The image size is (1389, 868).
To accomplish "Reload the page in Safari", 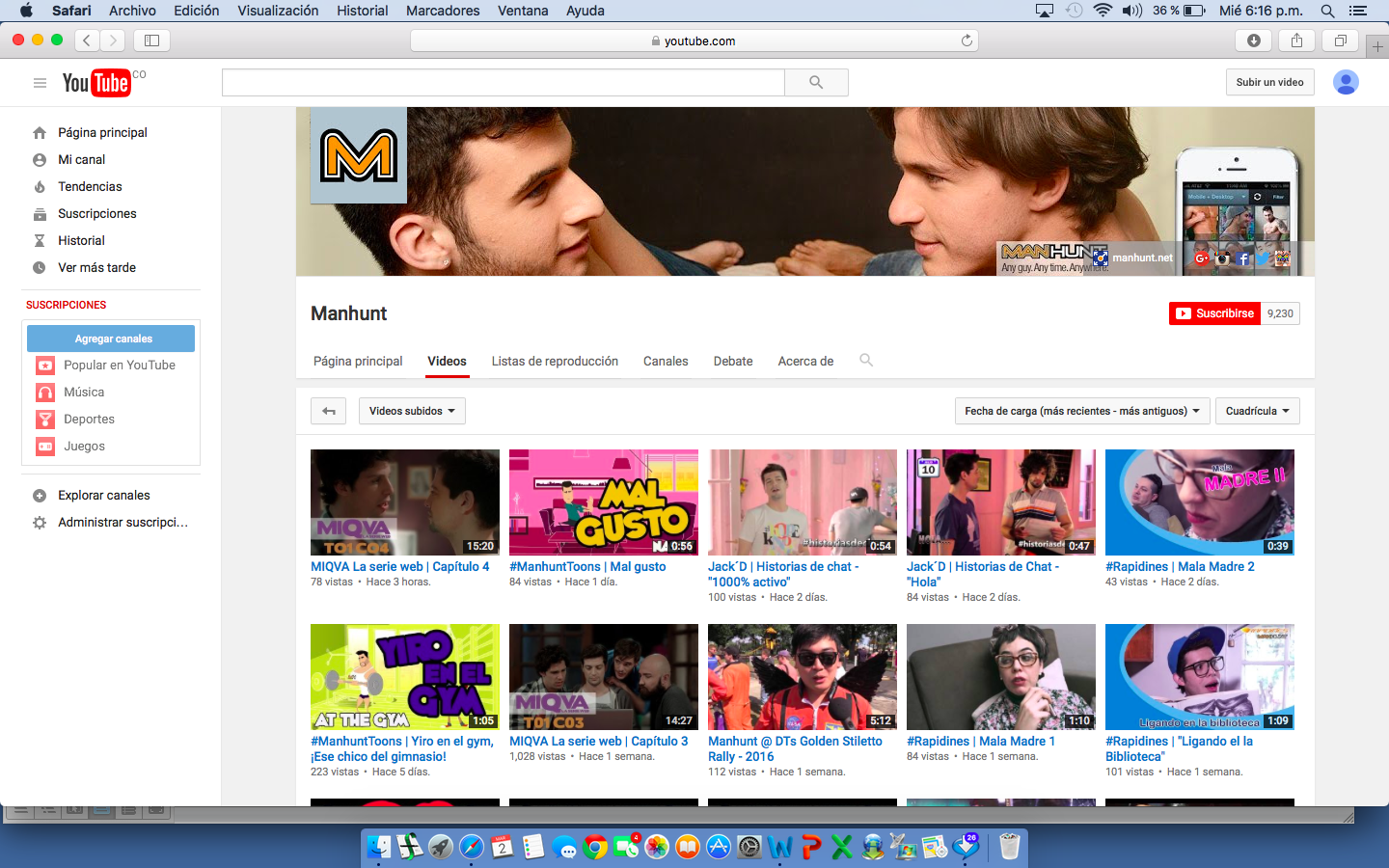I will point(967,41).
